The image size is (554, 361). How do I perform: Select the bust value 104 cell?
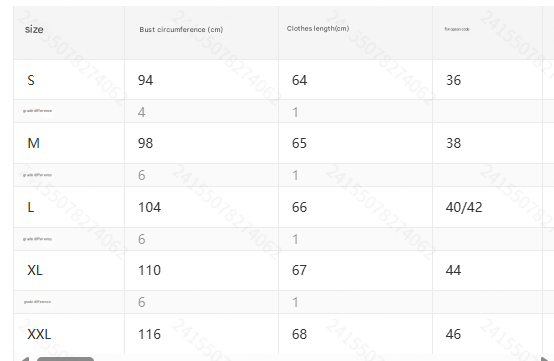click(x=201, y=207)
